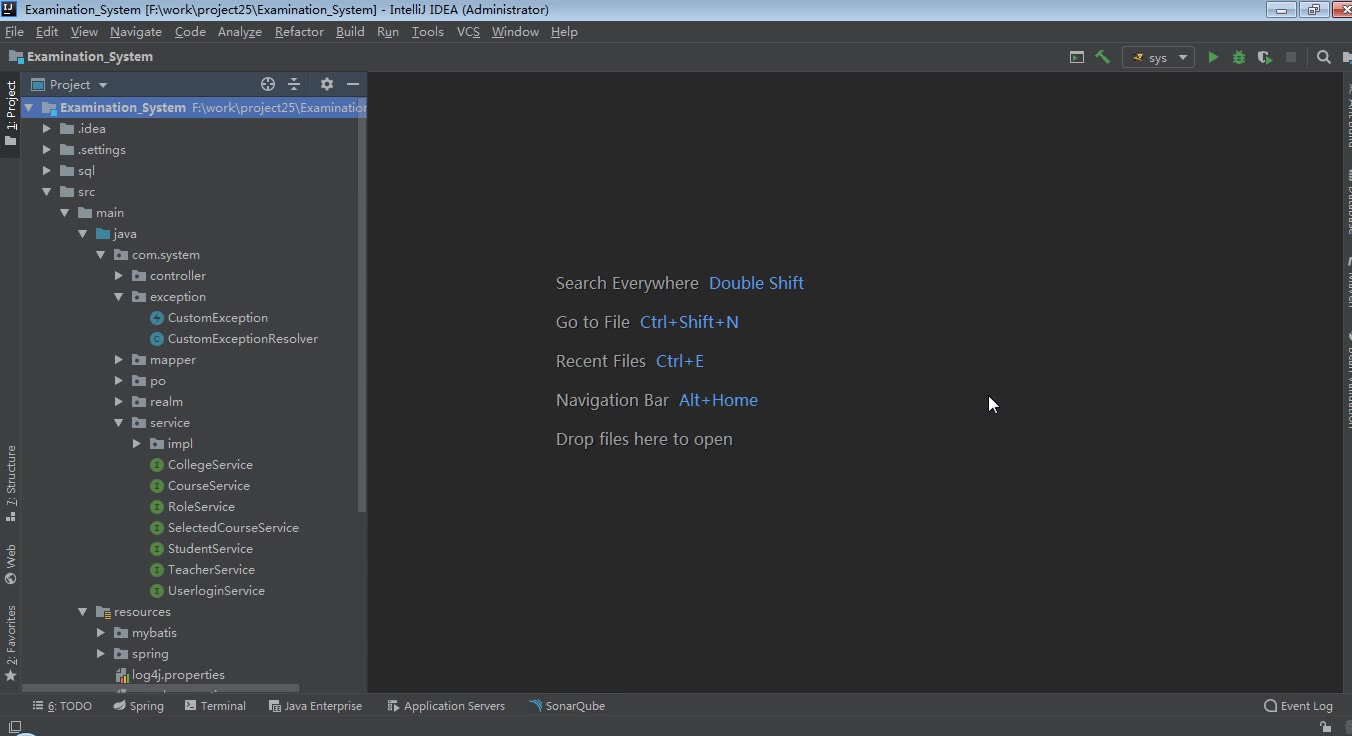Open the Application Servers tool window
The image size is (1352, 736).
tap(446, 706)
